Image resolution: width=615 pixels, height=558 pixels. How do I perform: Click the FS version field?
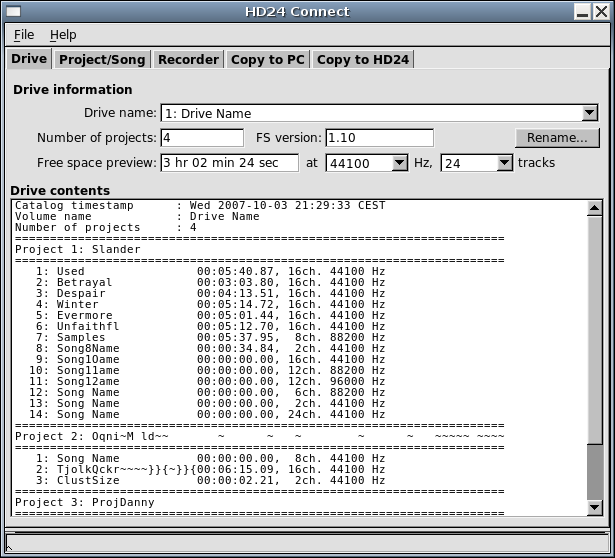click(x=379, y=137)
